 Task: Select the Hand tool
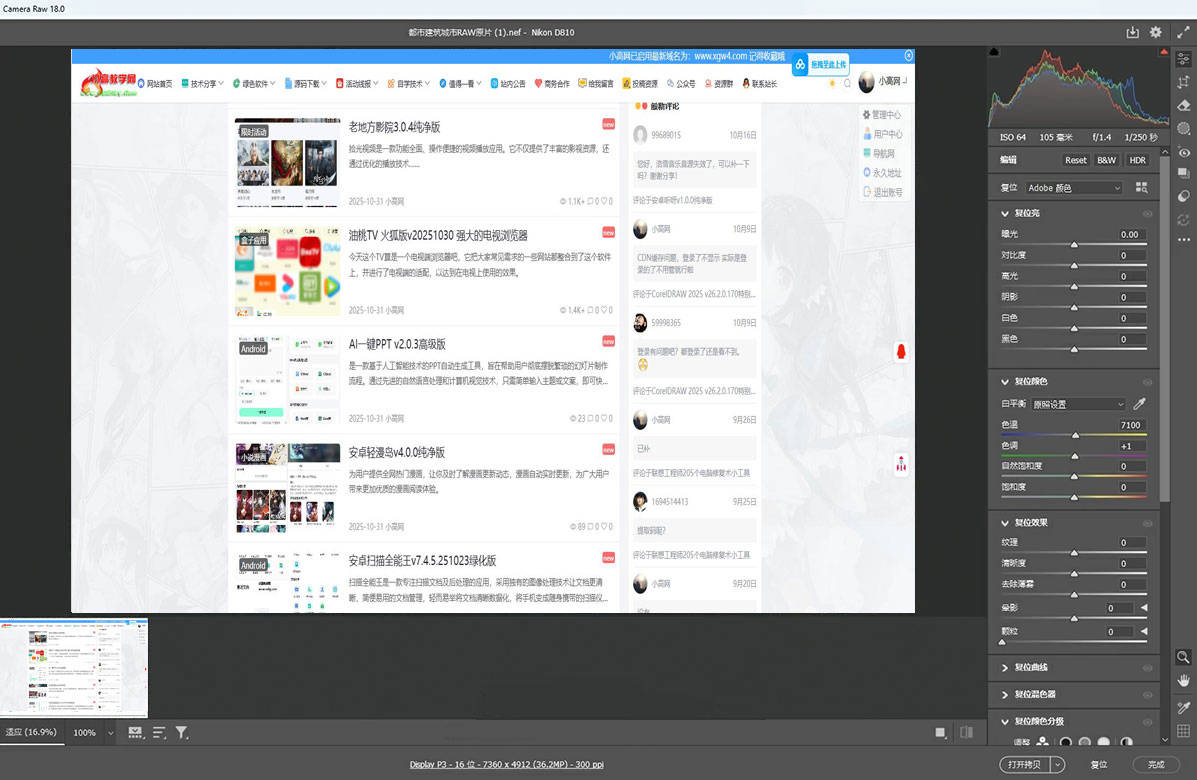point(1183,680)
